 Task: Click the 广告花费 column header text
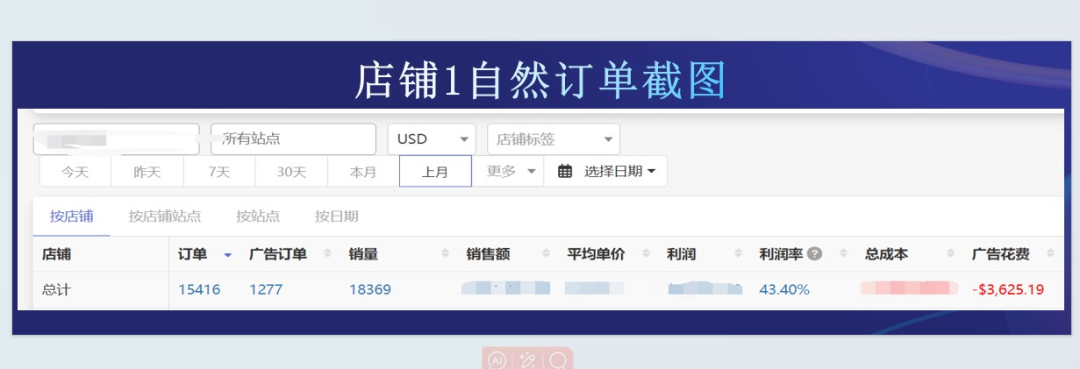coord(1001,254)
